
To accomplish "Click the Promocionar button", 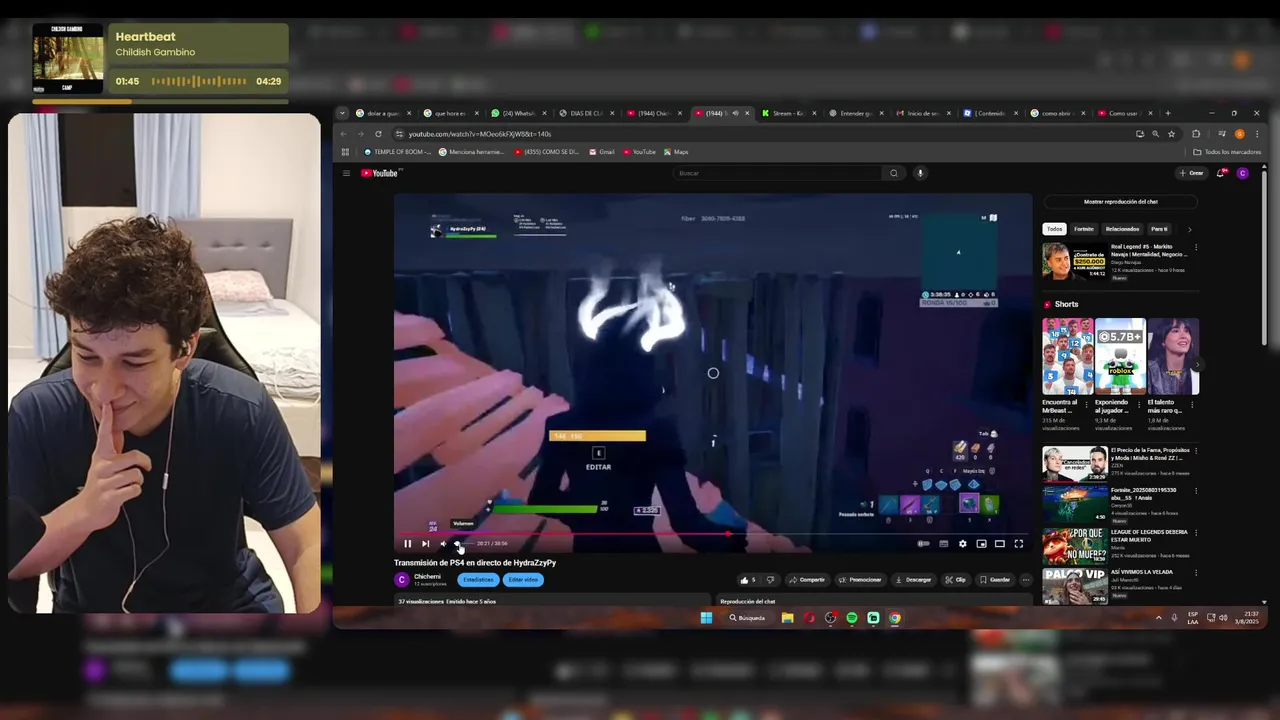I will pyautogui.click(x=860, y=580).
